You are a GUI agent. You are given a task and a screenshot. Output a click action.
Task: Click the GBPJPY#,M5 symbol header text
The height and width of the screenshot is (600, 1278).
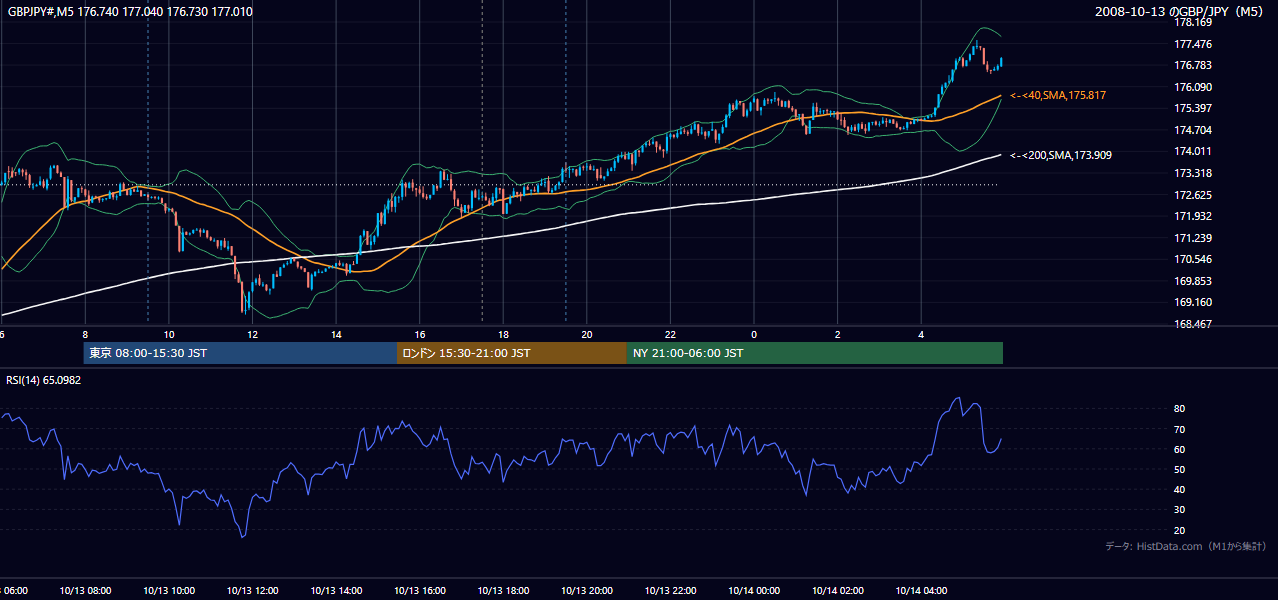pyautogui.click(x=129, y=12)
